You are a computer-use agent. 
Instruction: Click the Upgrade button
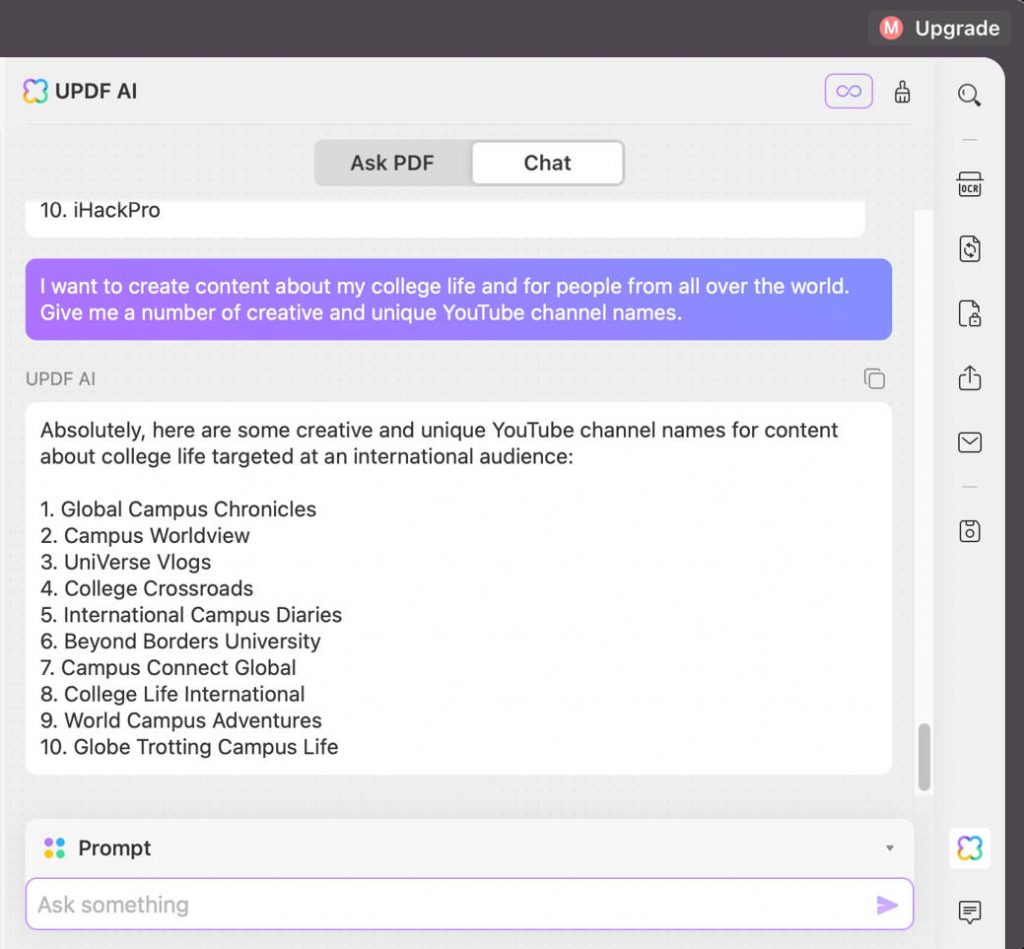(939, 28)
